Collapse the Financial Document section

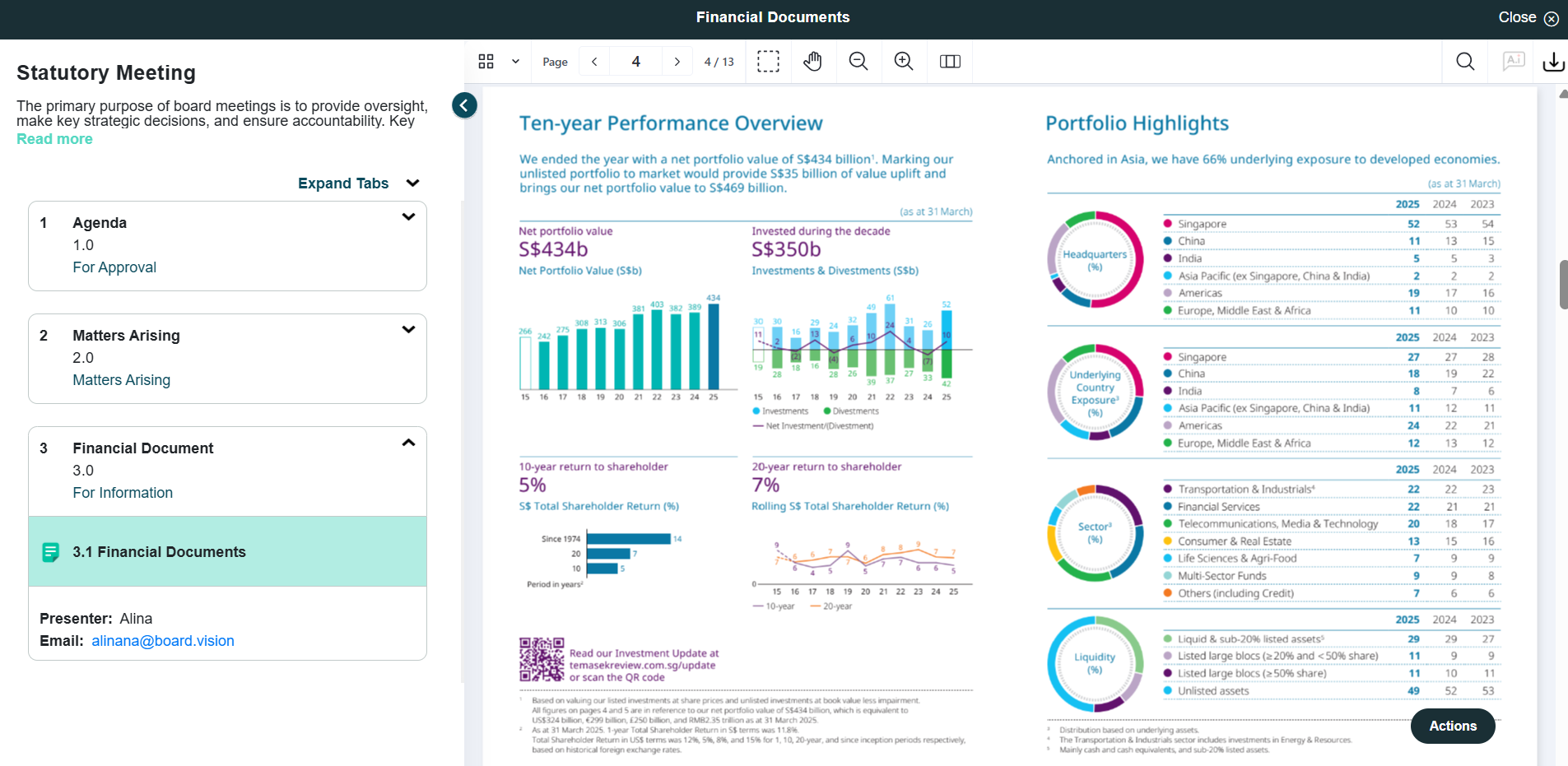[x=408, y=443]
